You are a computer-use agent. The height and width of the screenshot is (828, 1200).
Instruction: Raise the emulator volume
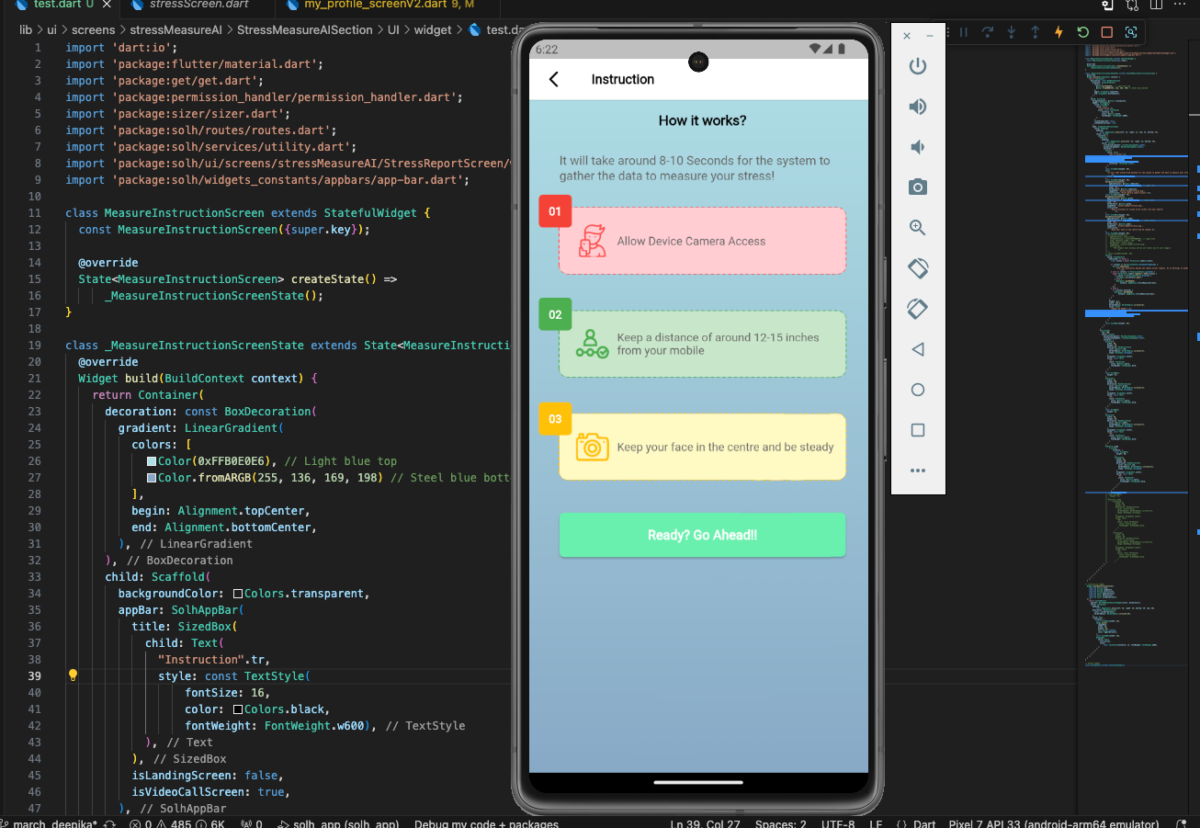(917, 107)
